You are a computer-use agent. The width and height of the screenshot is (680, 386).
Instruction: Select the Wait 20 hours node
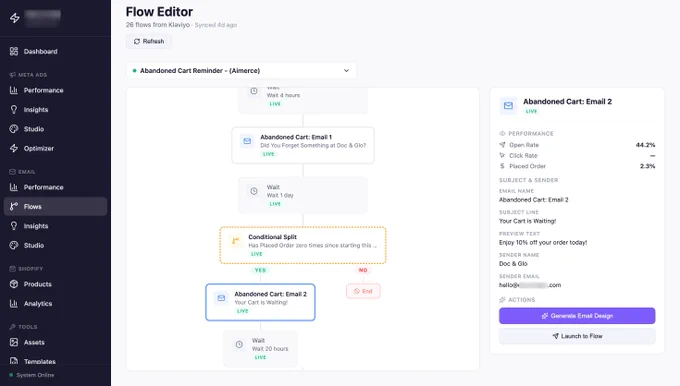pos(260,349)
